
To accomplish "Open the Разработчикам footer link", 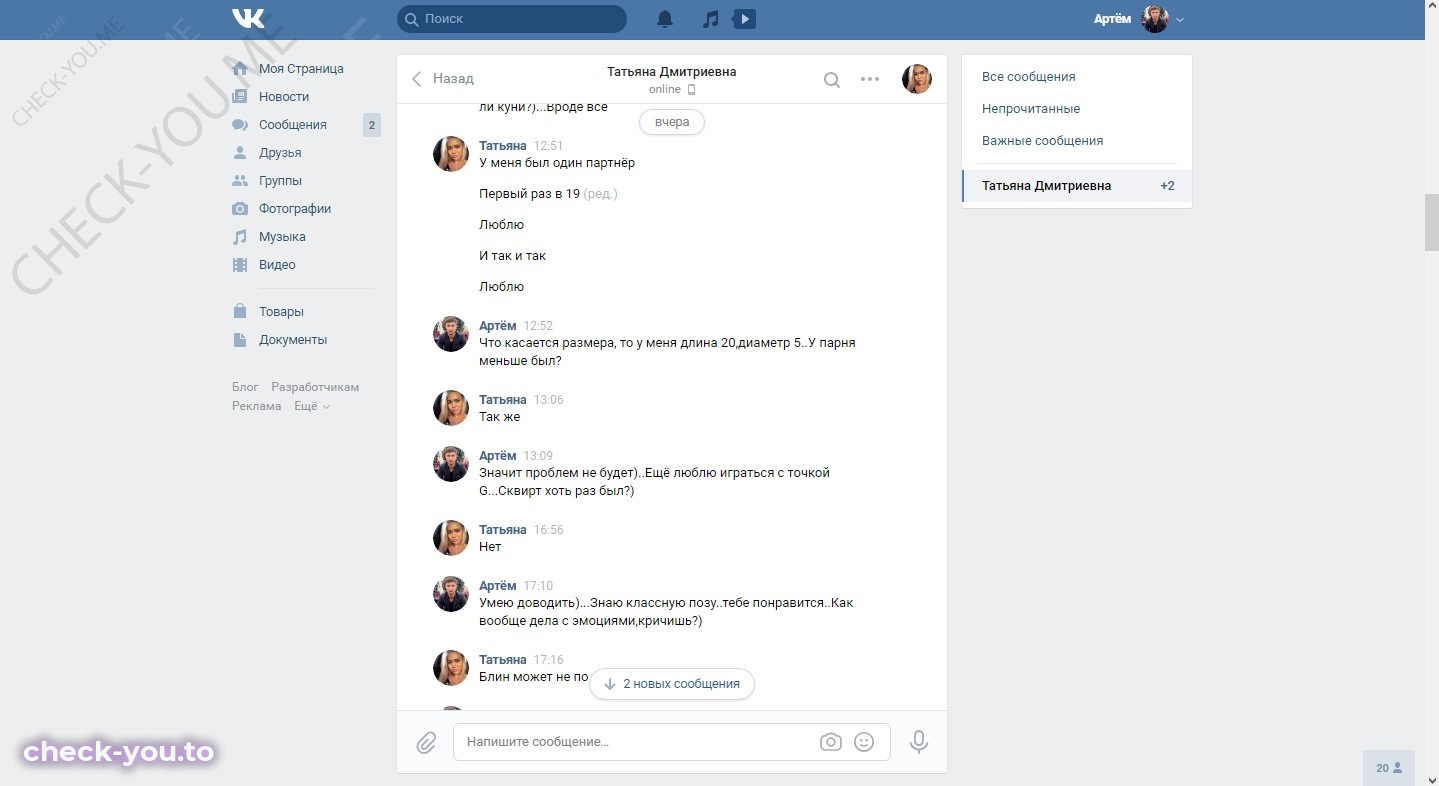I will [315, 387].
